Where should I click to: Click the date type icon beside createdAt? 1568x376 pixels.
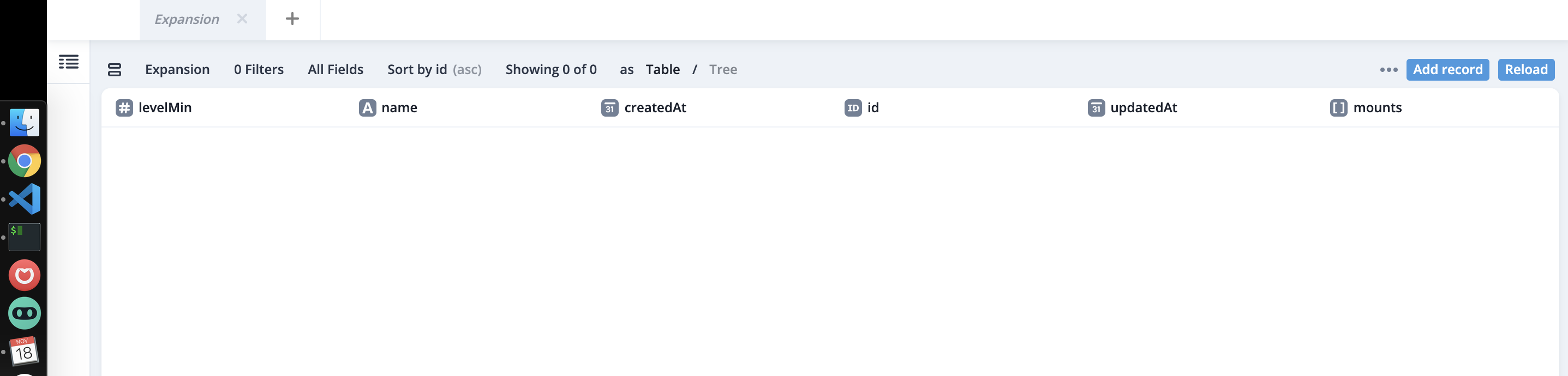tap(609, 108)
